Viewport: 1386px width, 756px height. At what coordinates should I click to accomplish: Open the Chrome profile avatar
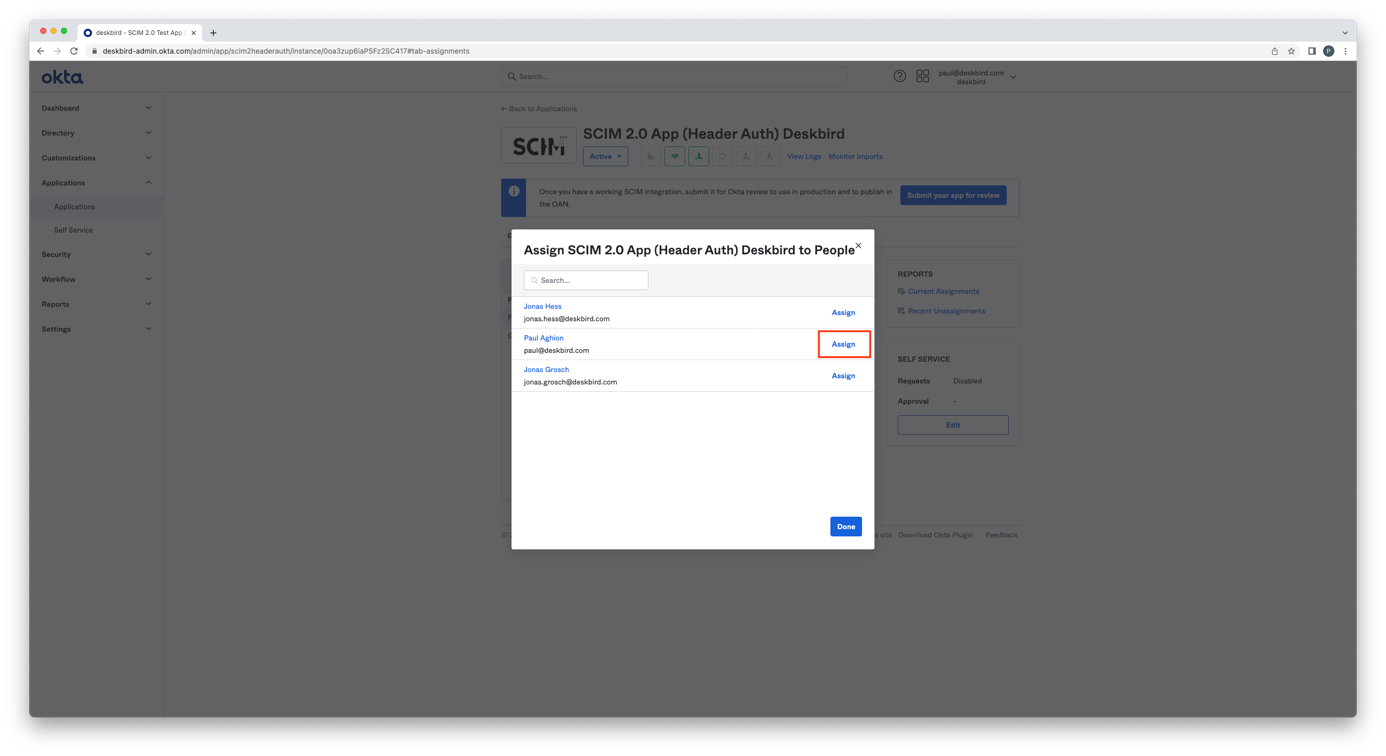pyautogui.click(x=1328, y=51)
